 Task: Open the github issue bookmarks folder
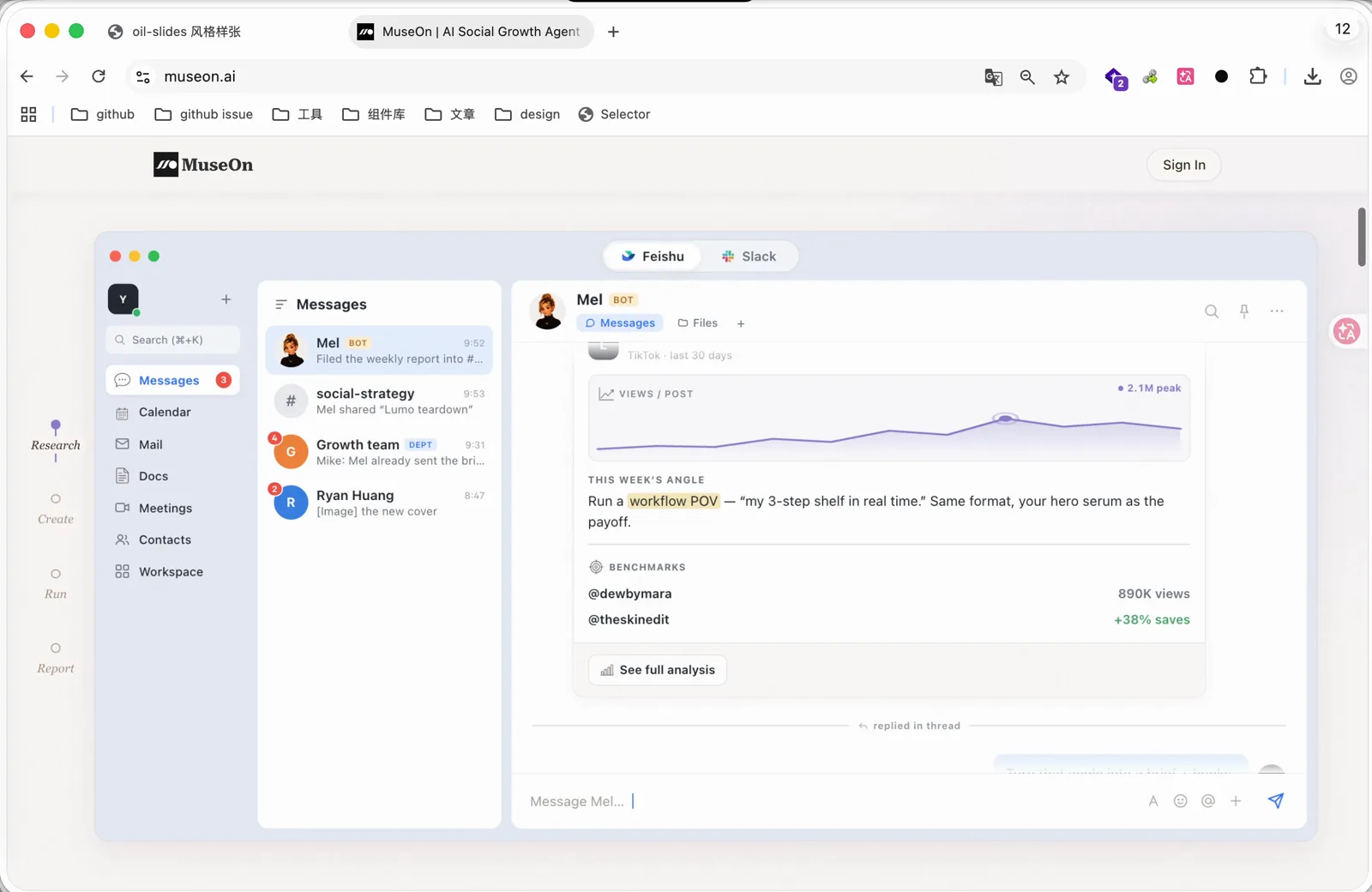pos(203,114)
